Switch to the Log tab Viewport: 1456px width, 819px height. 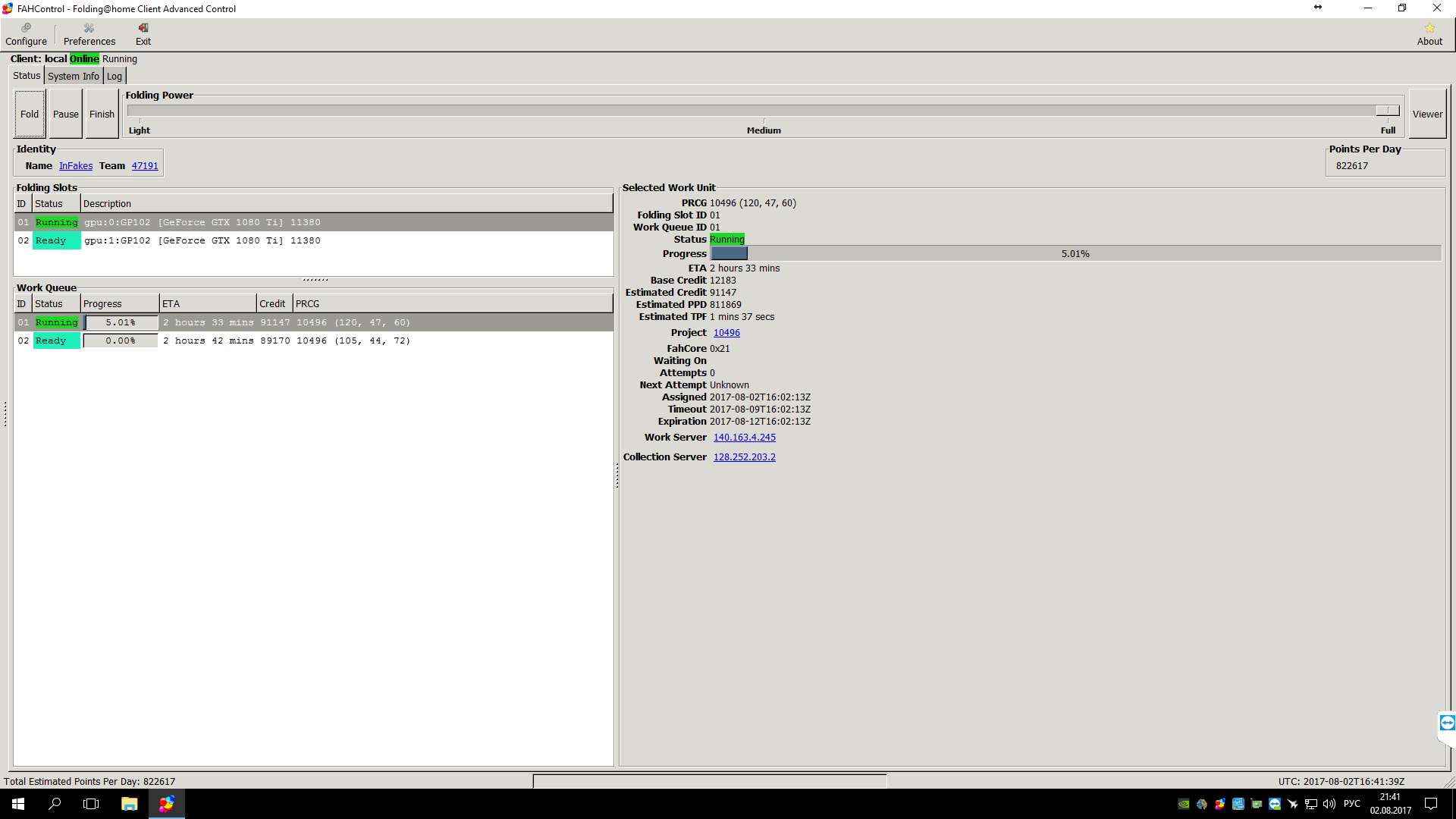(115, 76)
